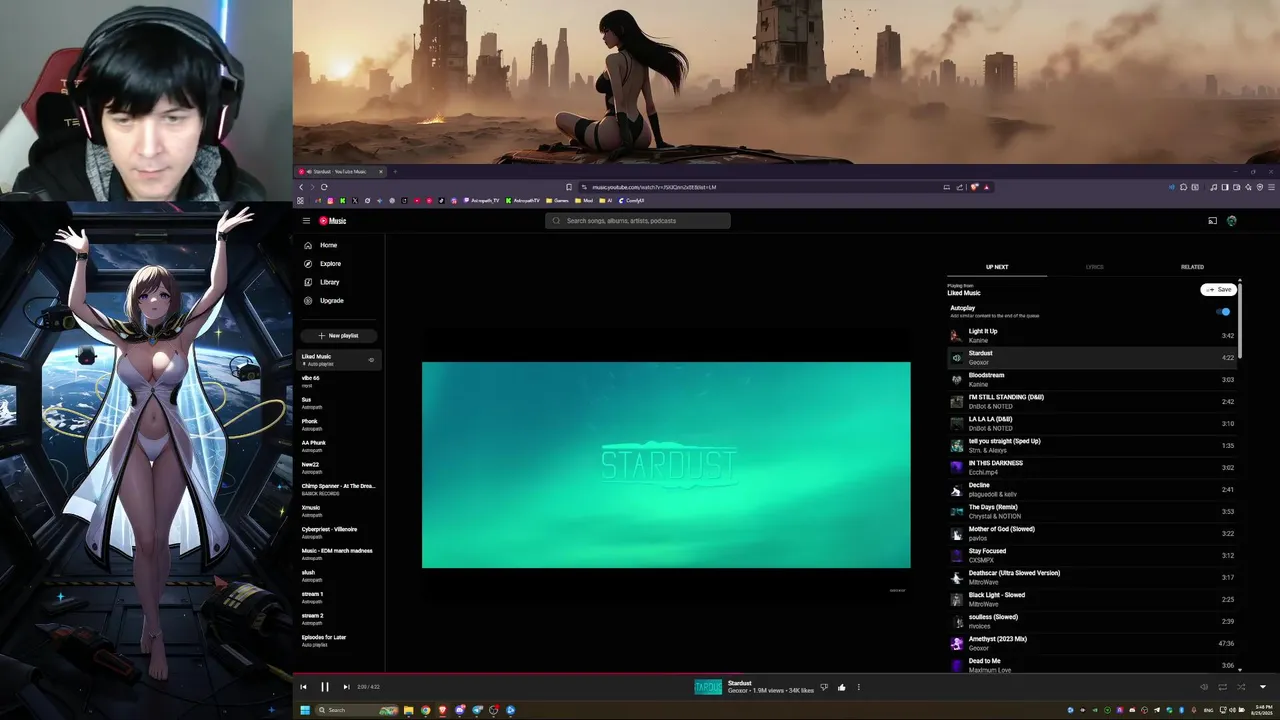Open the Games bookmarks folder
The image size is (1280, 720).
pyautogui.click(x=558, y=200)
